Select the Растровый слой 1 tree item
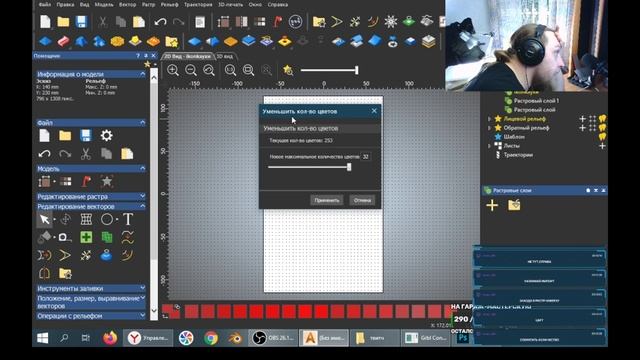This screenshot has width=640, height=360. coord(536,100)
